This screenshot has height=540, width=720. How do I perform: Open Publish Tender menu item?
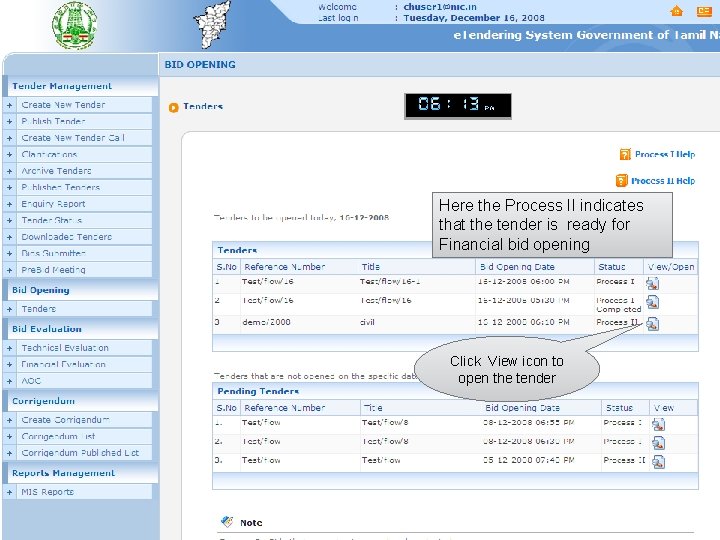(x=53, y=121)
